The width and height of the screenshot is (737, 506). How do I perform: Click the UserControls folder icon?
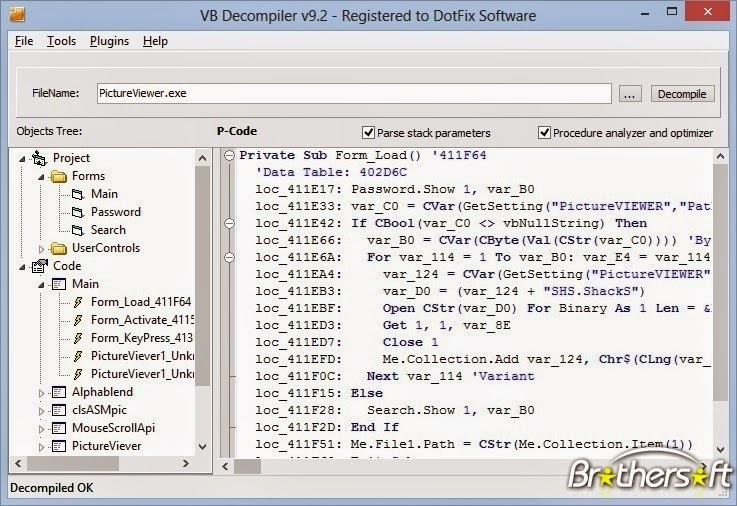(59, 248)
